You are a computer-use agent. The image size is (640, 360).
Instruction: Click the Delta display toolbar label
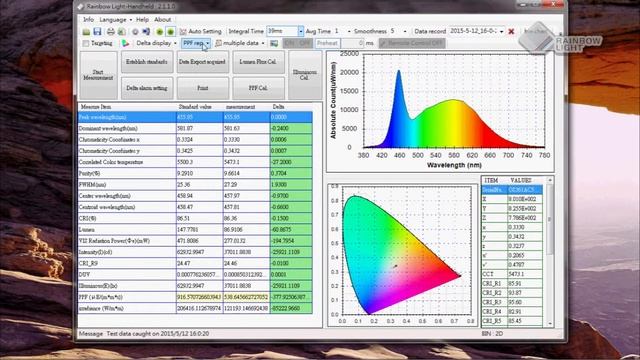[153, 43]
